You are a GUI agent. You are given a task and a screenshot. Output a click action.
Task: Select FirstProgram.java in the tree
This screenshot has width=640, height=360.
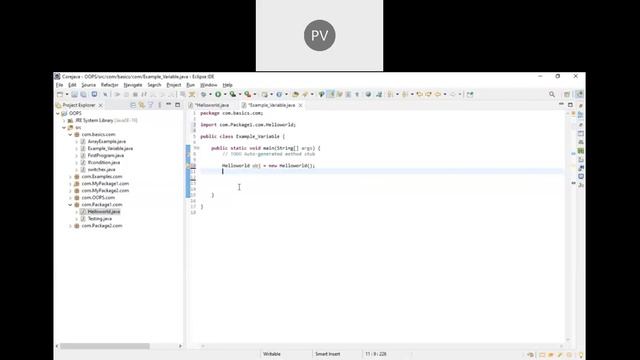point(106,156)
